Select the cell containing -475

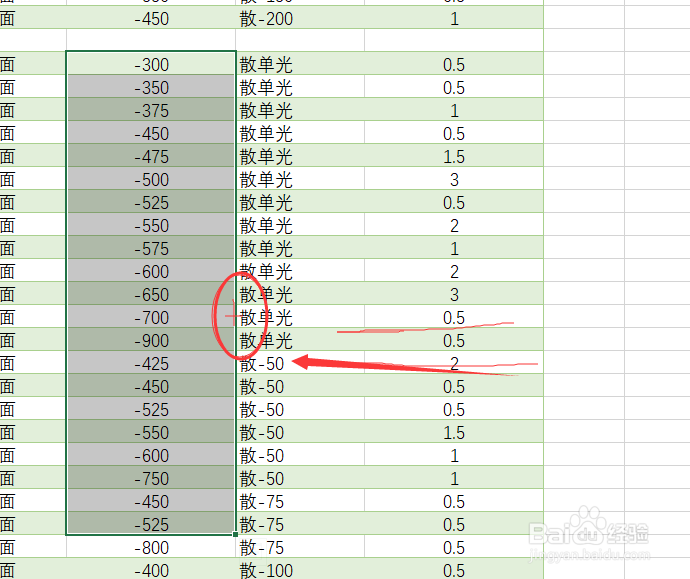pos(151,156)
